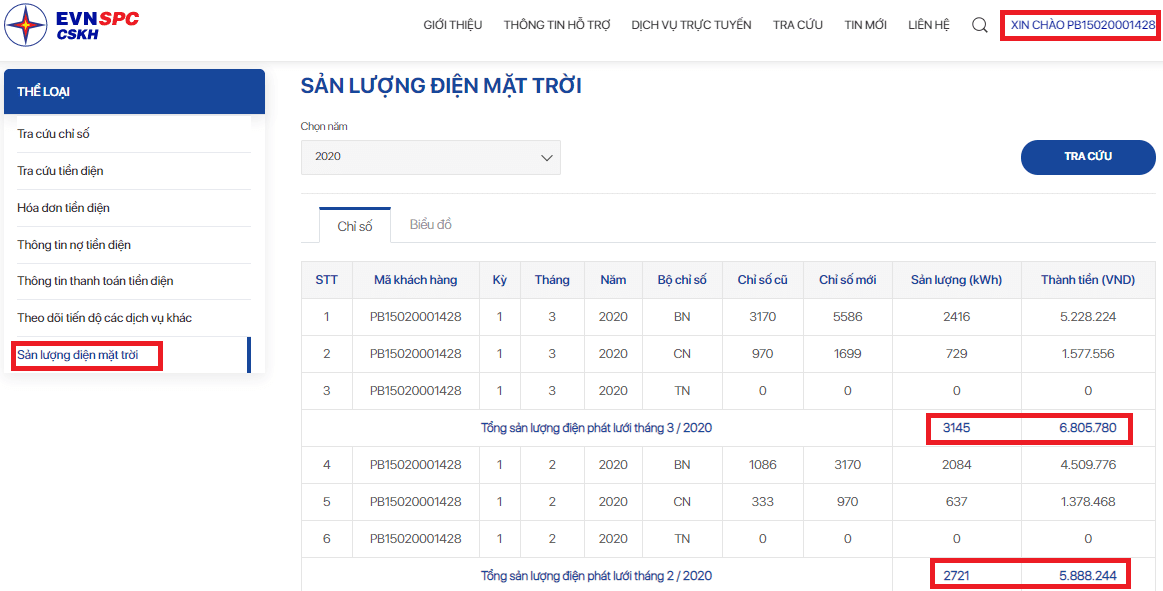Screen dimensions: 1163x591
Task: Click the Chỉ số mới column header
Action: pyautogui.click(x=848, y=280)
